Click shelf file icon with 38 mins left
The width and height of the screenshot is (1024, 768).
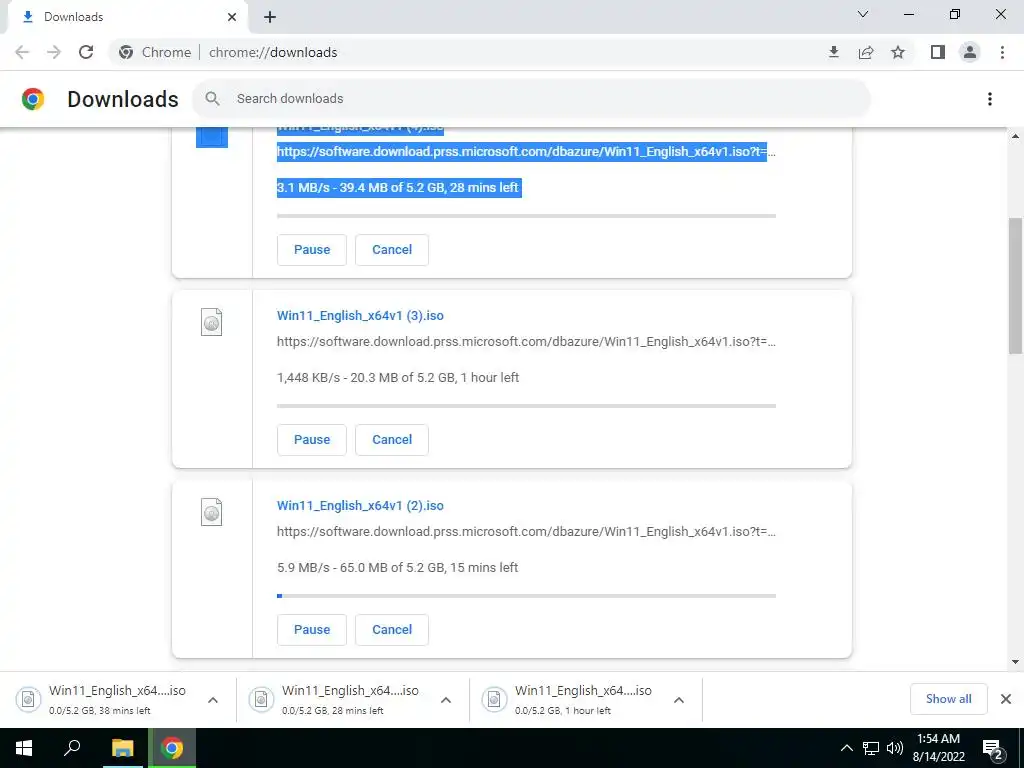click(28, 699)
